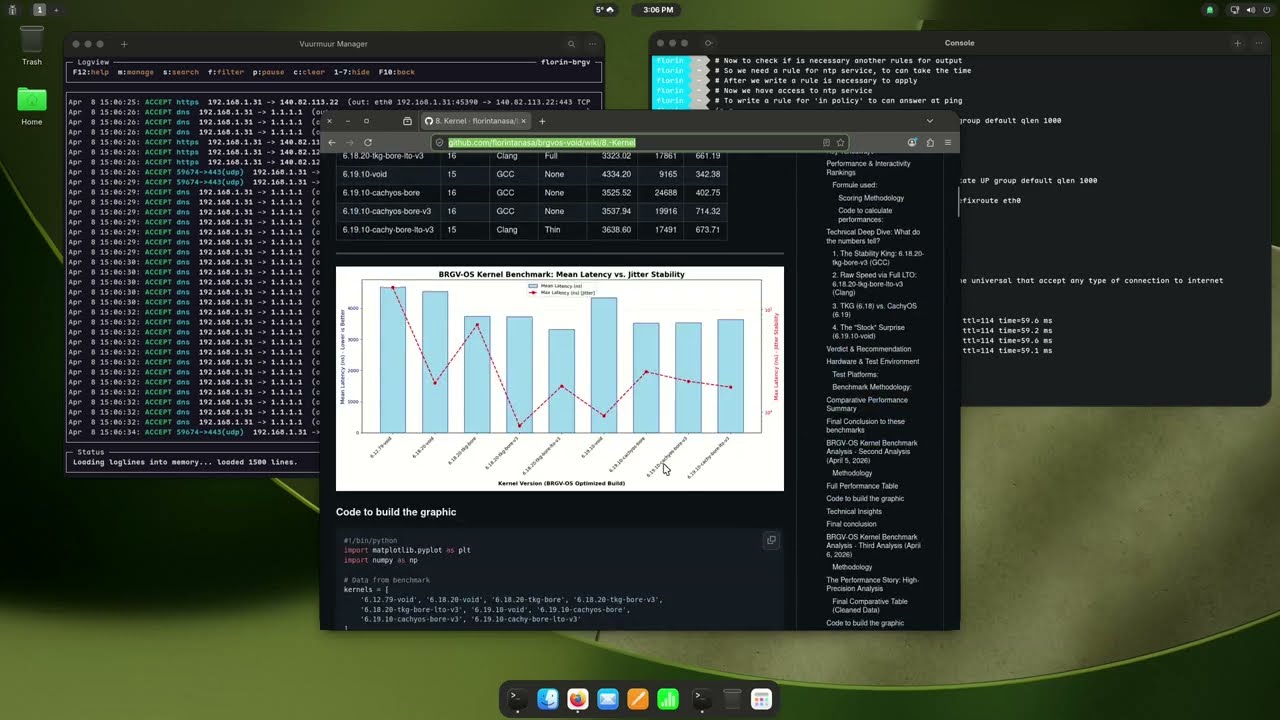Search icon in Vuurmuur Manager window
The height and width of the screenshot is (720, 1280).
click(x=572, y=44)
